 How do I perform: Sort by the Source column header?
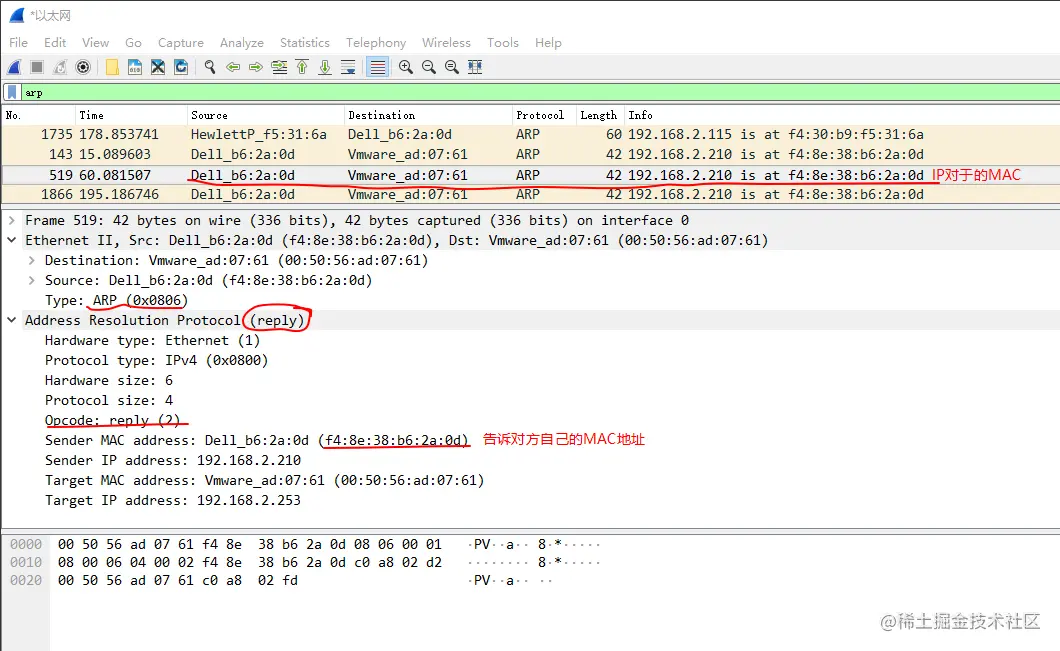tap(266, 116)
